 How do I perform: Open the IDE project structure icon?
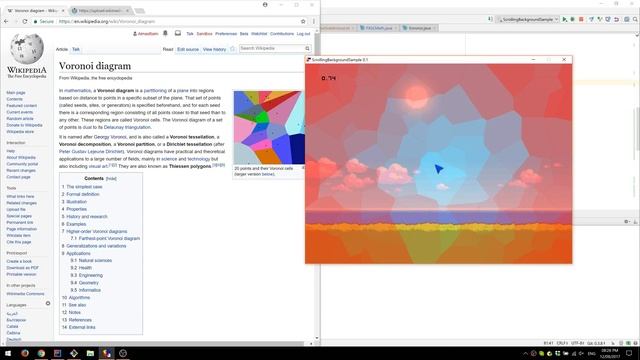coord(627,19)
